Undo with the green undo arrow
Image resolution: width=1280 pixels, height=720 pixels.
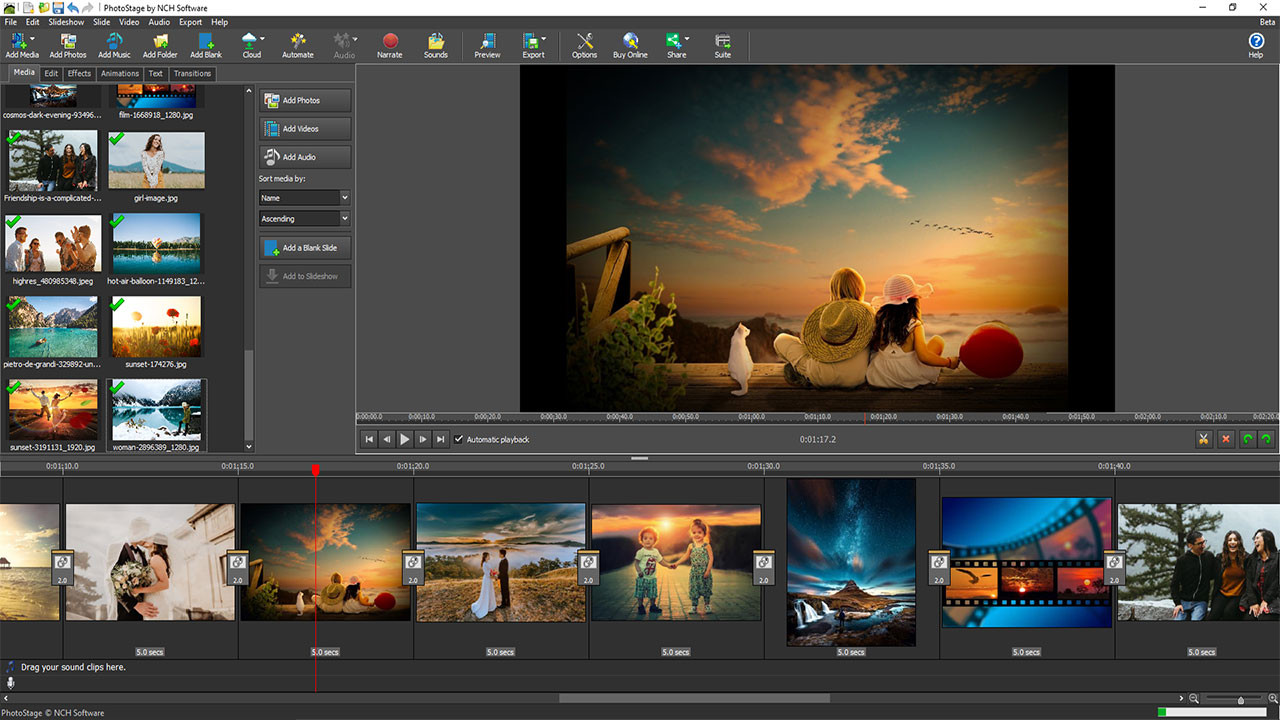coord(1246,439)
